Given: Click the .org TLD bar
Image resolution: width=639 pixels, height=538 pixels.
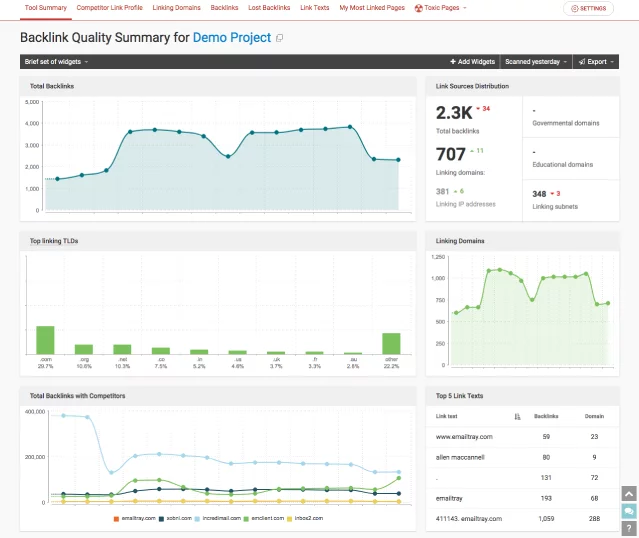Looking at the screenshot, I should tap(84, 349).
